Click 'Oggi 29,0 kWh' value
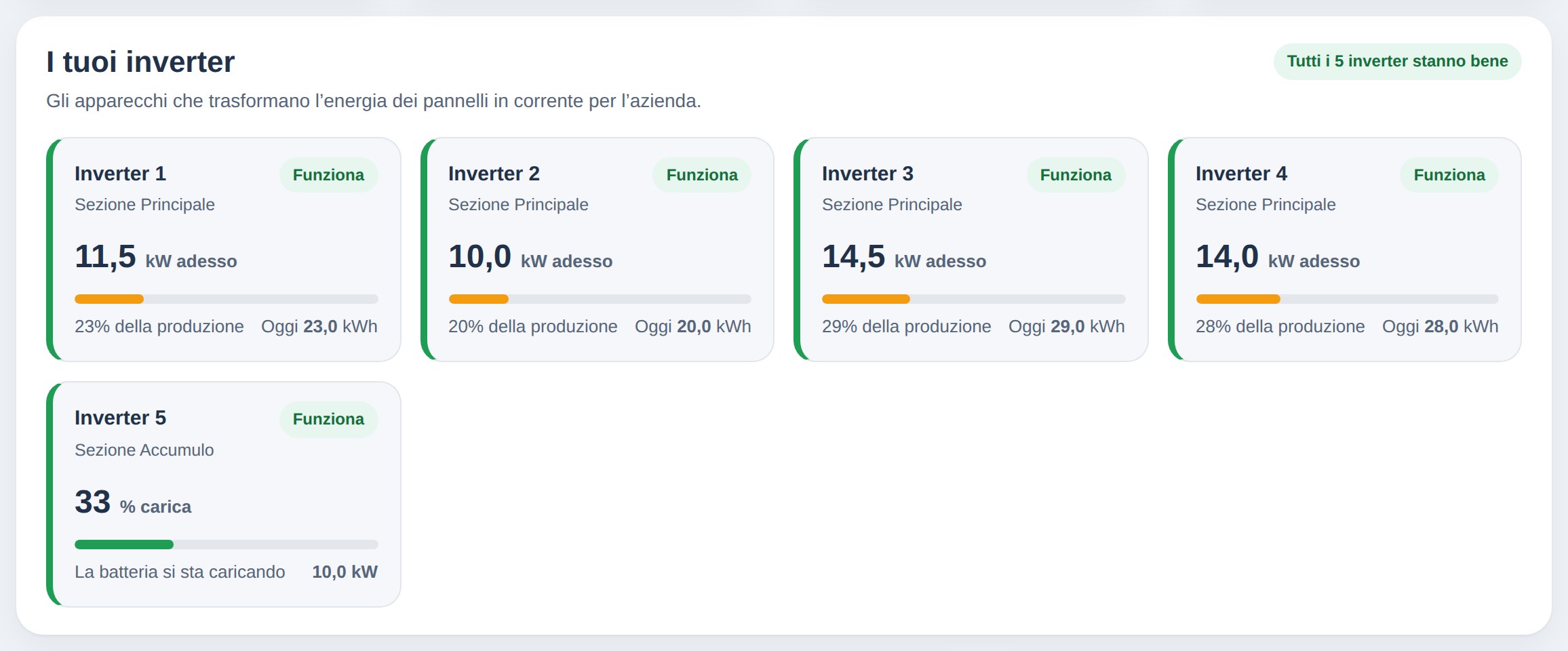The image size is (1568, 651). [1067, 326]
